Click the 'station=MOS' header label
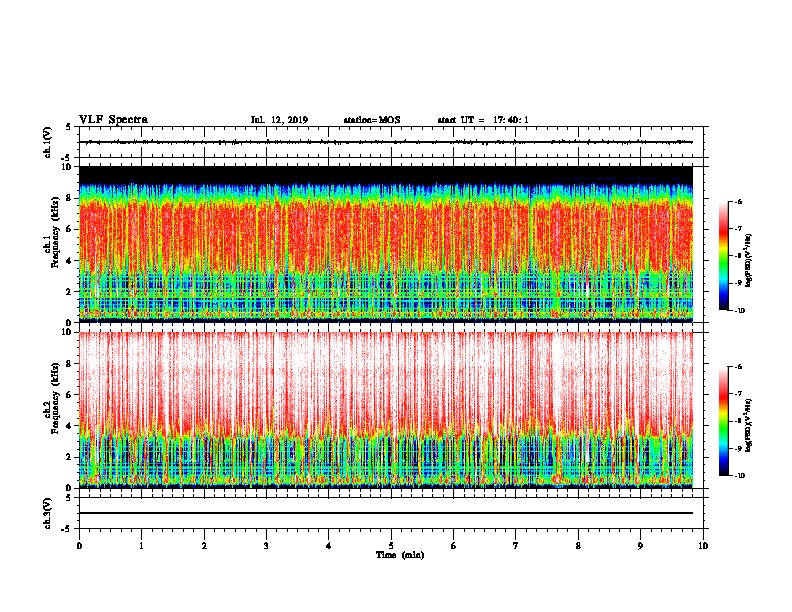The width and height of the screenshot is (792, 612). point(372,120)
